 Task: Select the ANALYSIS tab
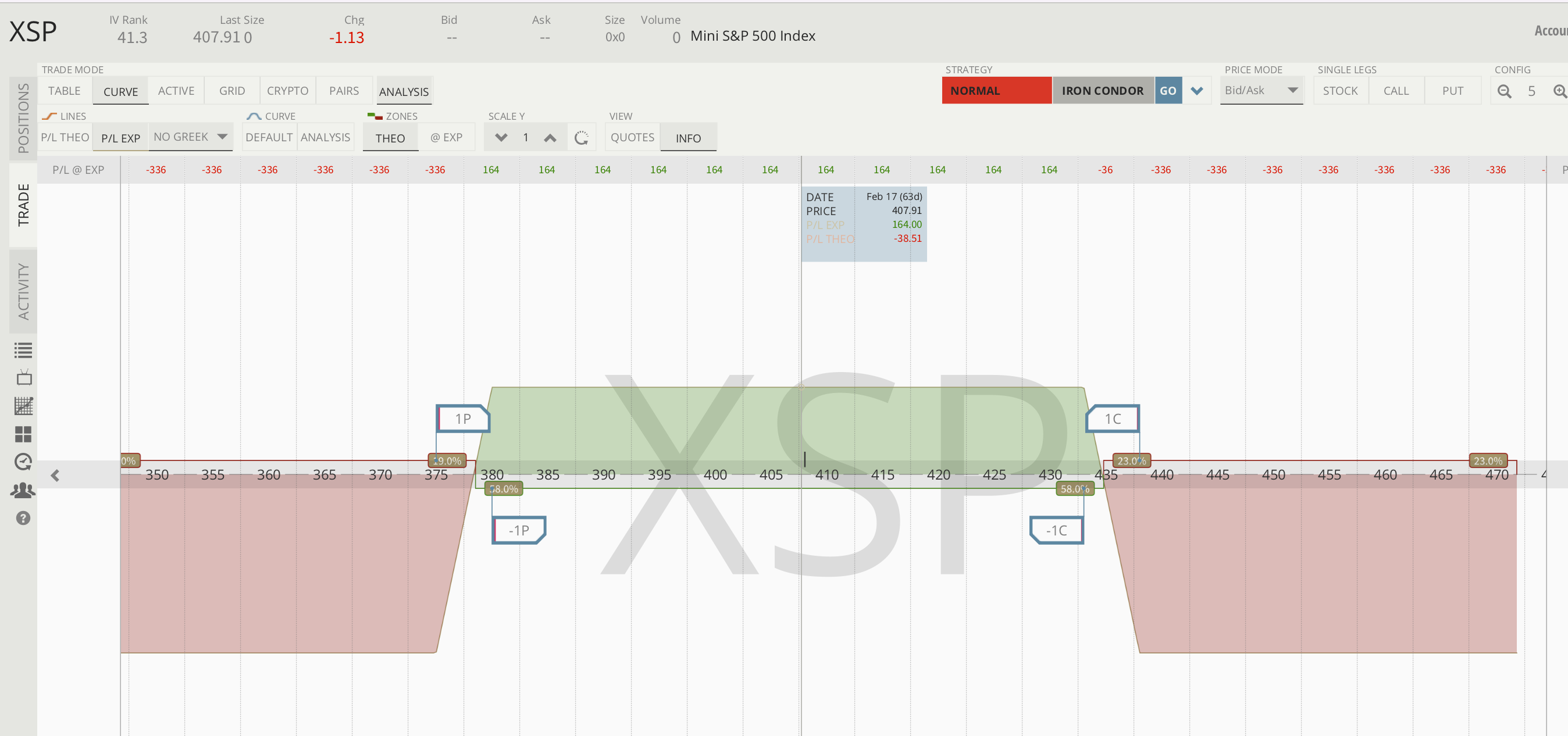tap(404, 91)
